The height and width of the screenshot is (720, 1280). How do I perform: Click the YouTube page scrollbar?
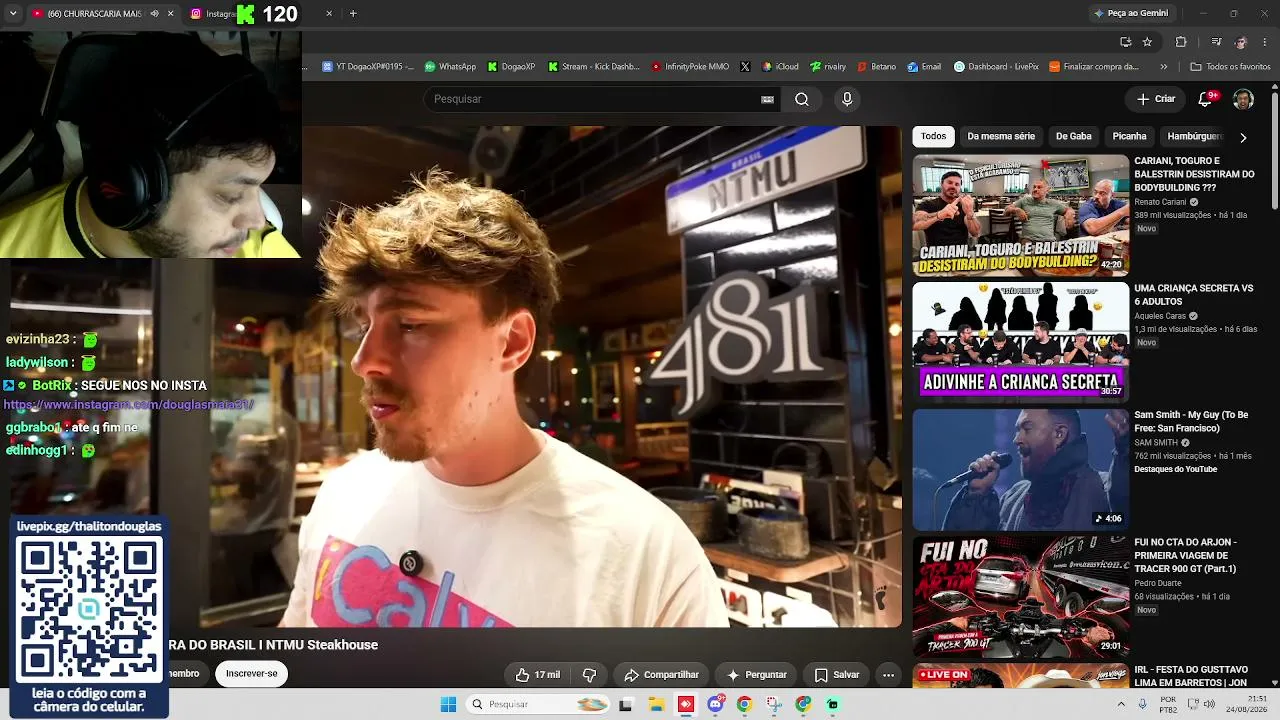1275,150
